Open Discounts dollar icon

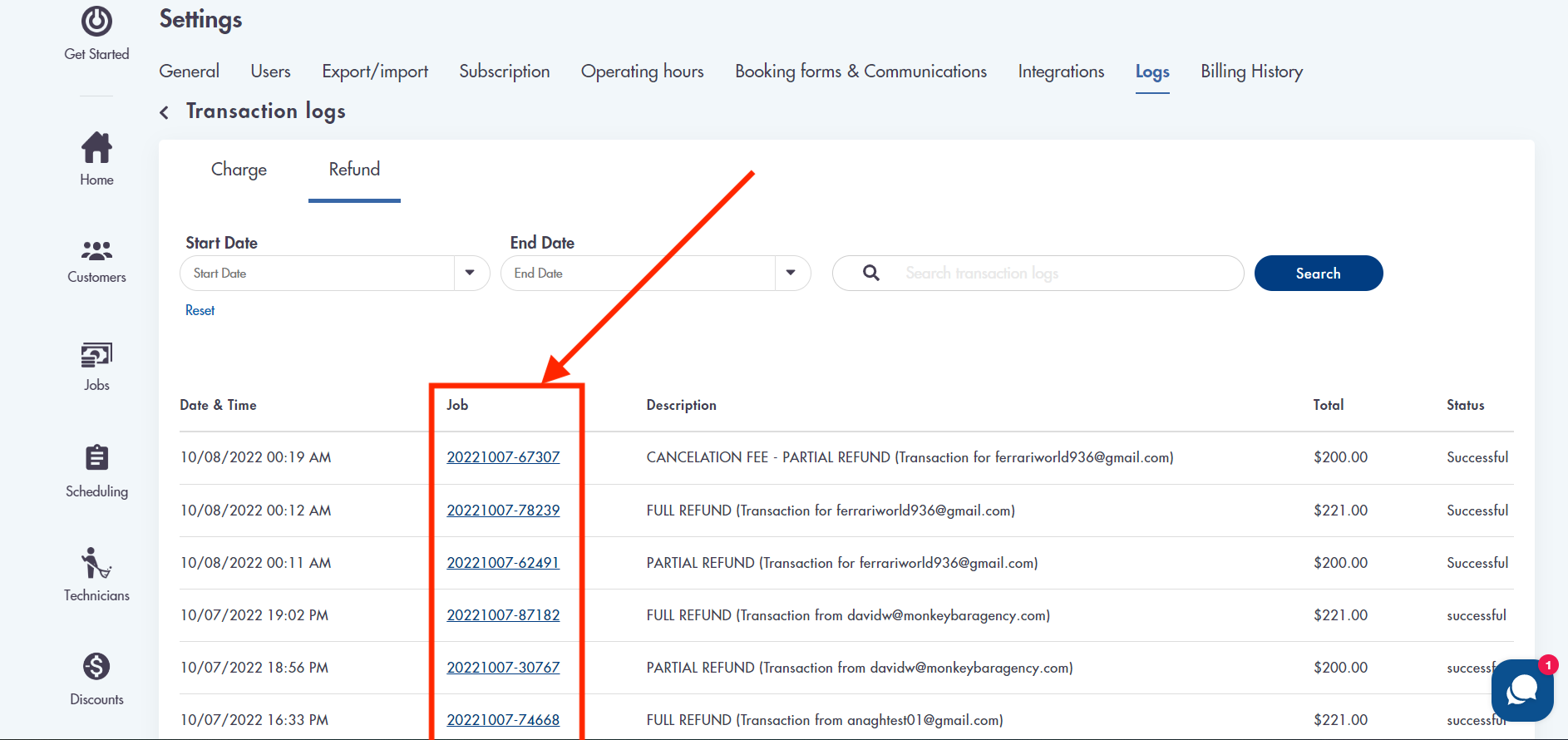click(x=96, y=667)
